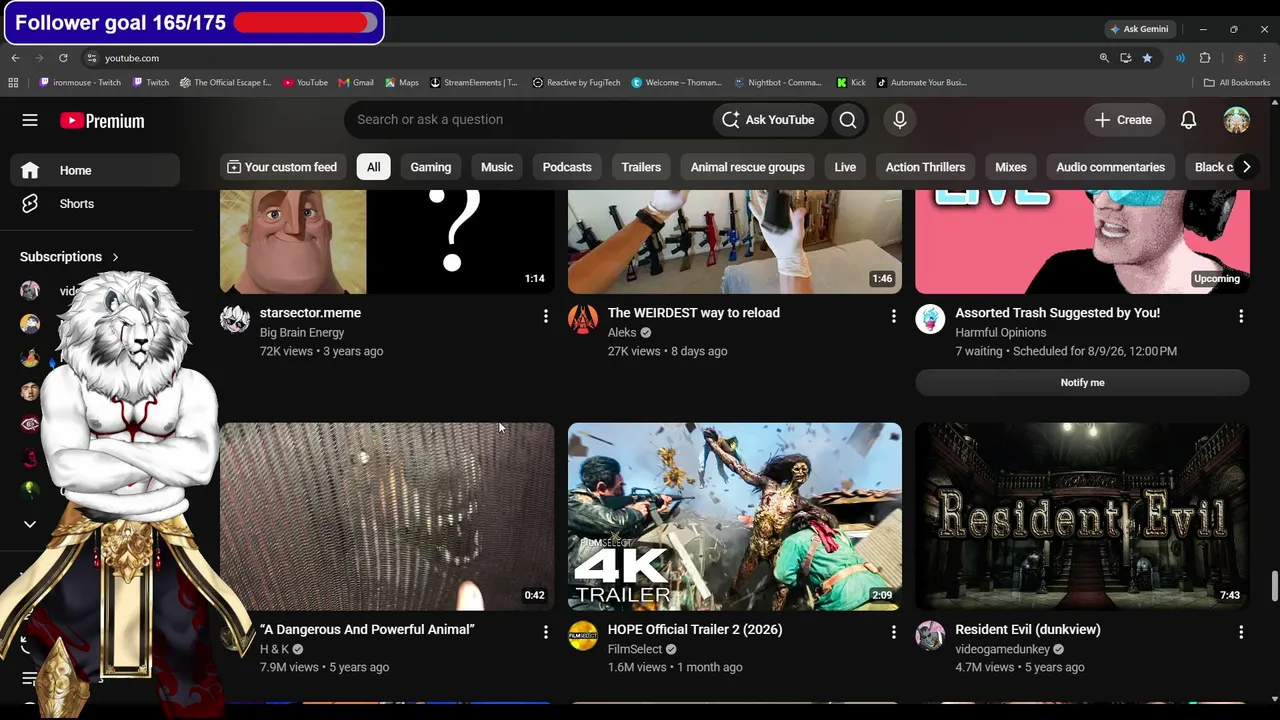Go to Home in the sidebar
Viewport: 1280px width, 720px height.
coord(96,170)
